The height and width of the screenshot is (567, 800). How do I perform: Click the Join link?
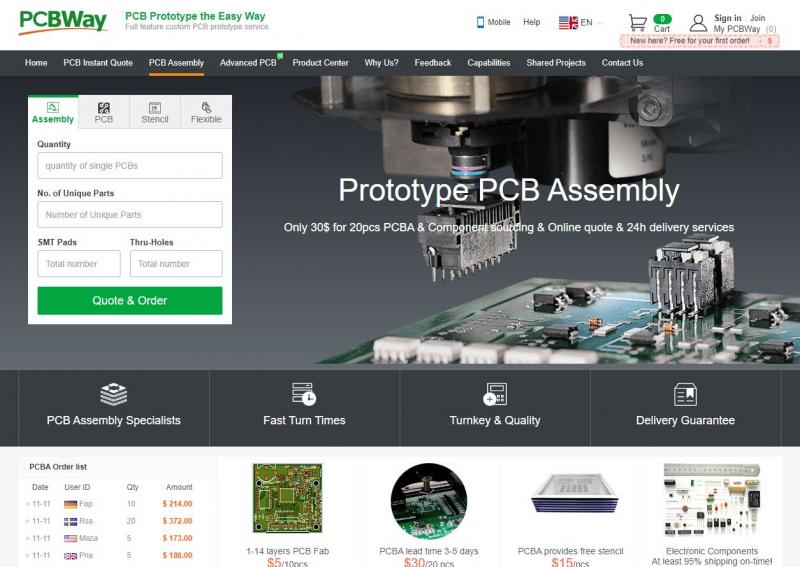[757, 18]
